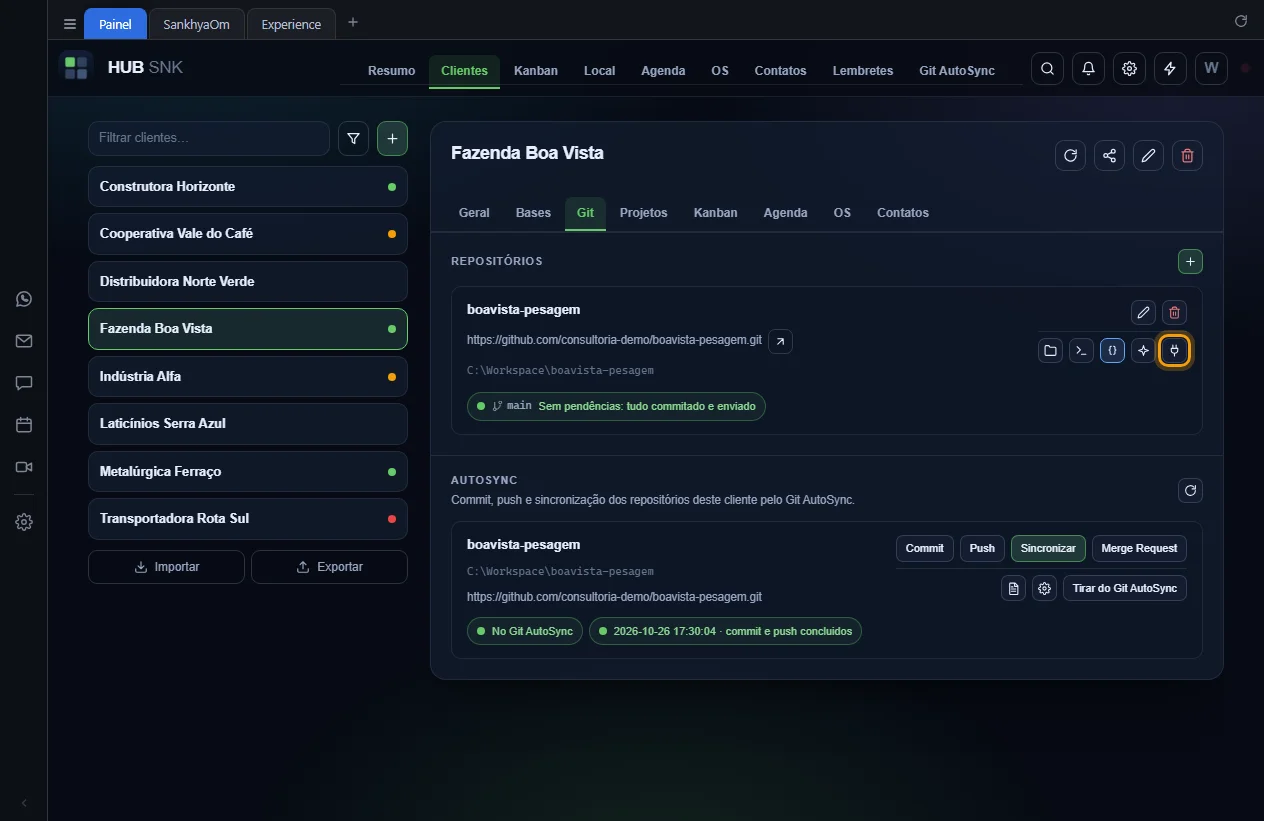Open search with the magnifier icon

coord(1047,69)
